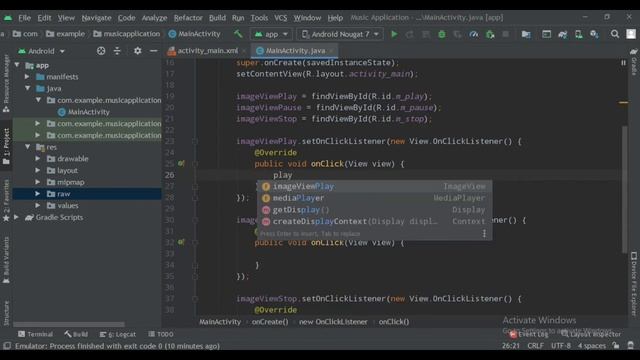The image size is (640, 360).
Task: Click the collapse all icon in Project panel
Action: coord(117,51)
